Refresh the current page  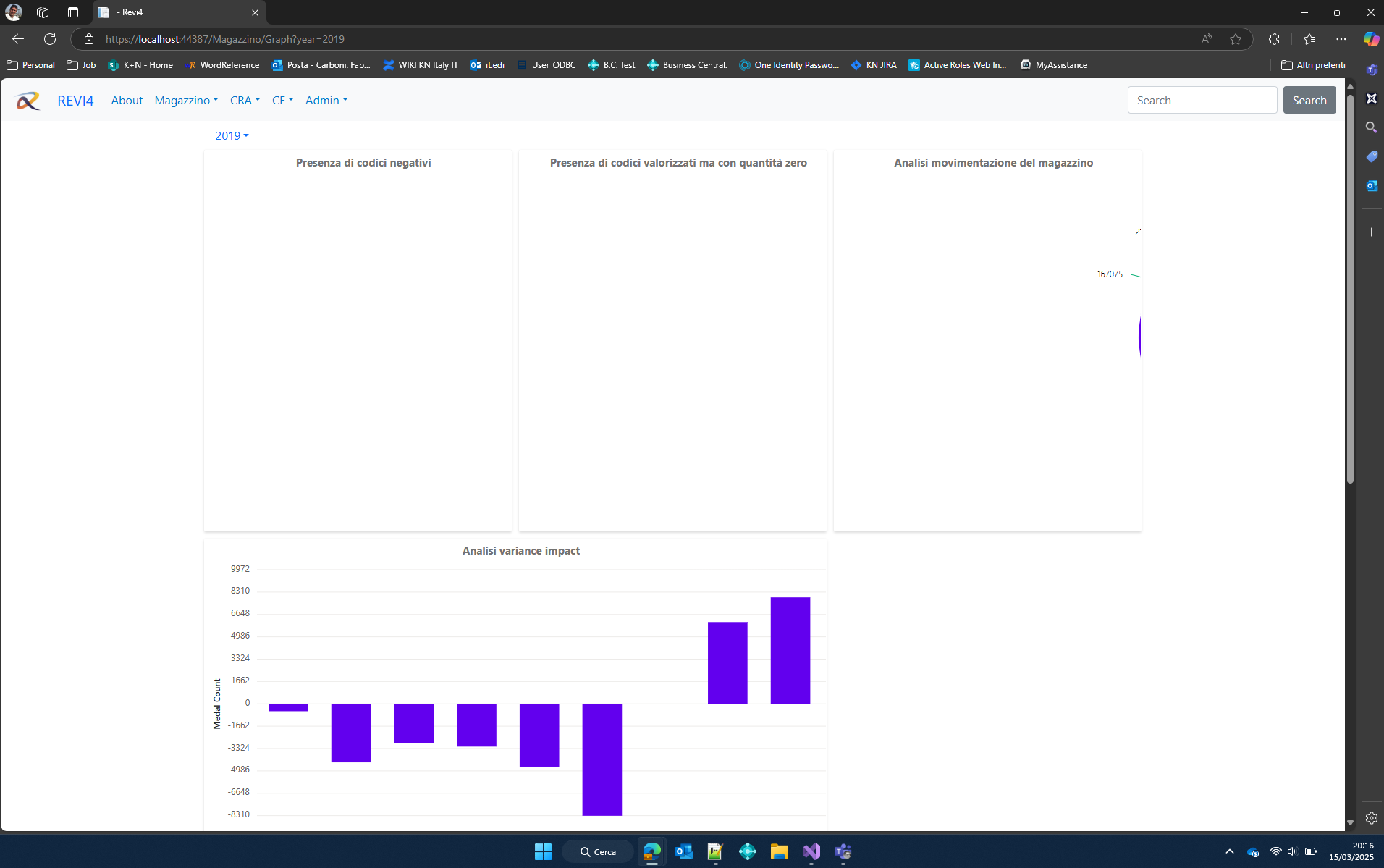tap(50, 38)
